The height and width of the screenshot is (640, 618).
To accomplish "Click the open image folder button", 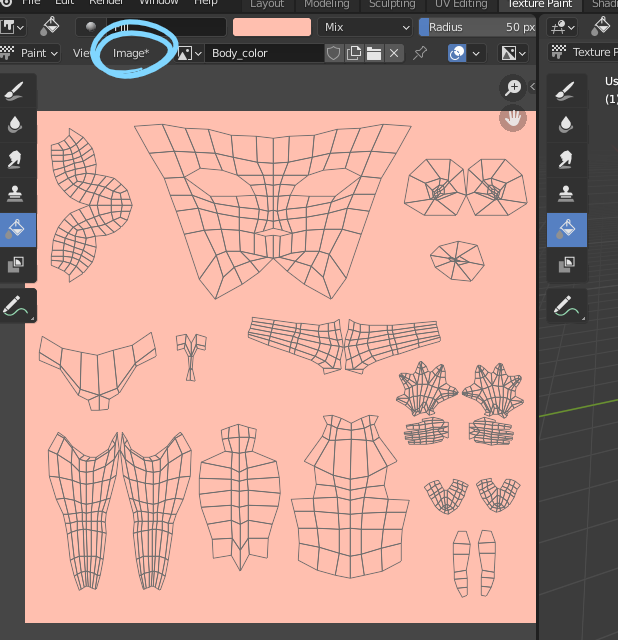I will 374,53.
